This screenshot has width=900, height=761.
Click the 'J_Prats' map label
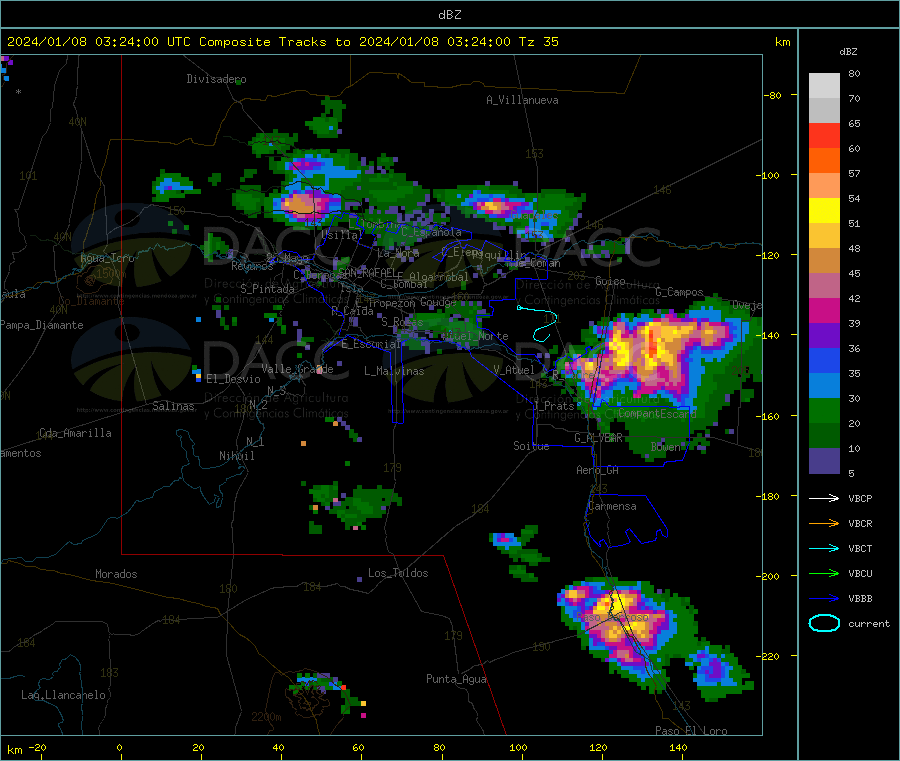[553, 406]
